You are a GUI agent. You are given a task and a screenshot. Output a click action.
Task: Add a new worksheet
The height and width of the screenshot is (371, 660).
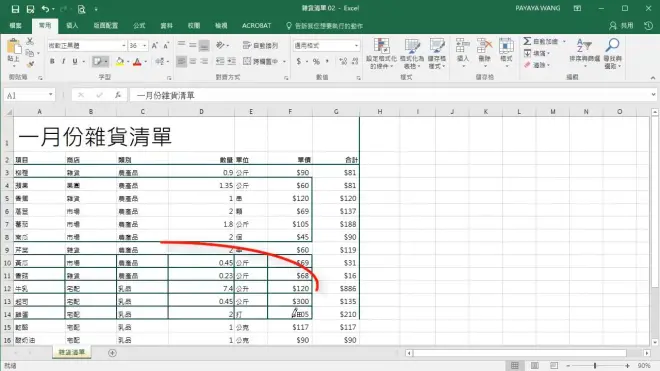[112, 353]
